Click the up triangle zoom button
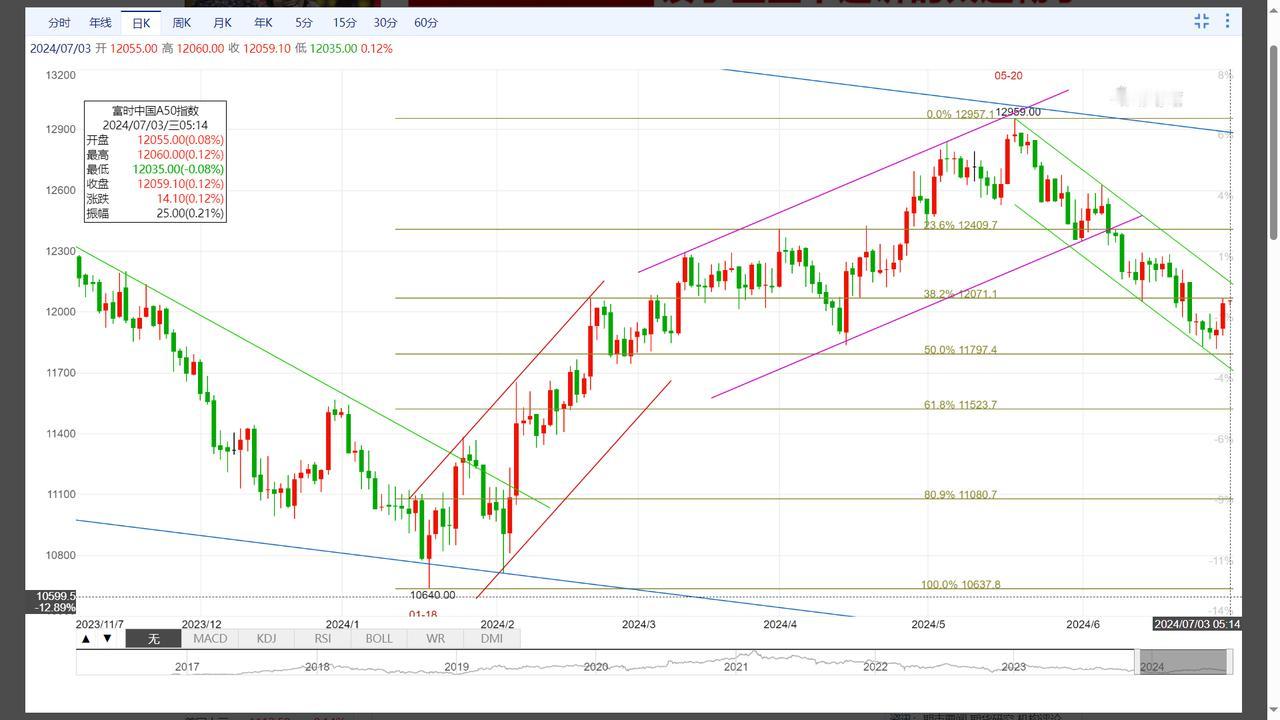The width and height of the screenshot is (1280, 720). (x=86, y=638)
